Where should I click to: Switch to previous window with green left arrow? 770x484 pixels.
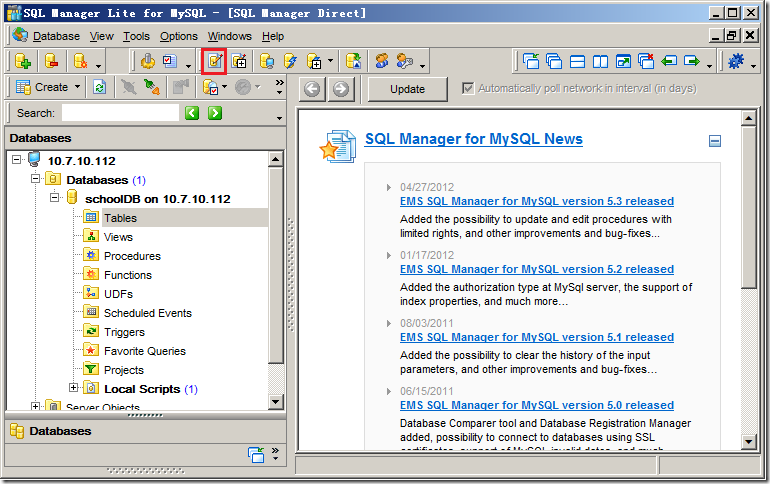point(669,61)
